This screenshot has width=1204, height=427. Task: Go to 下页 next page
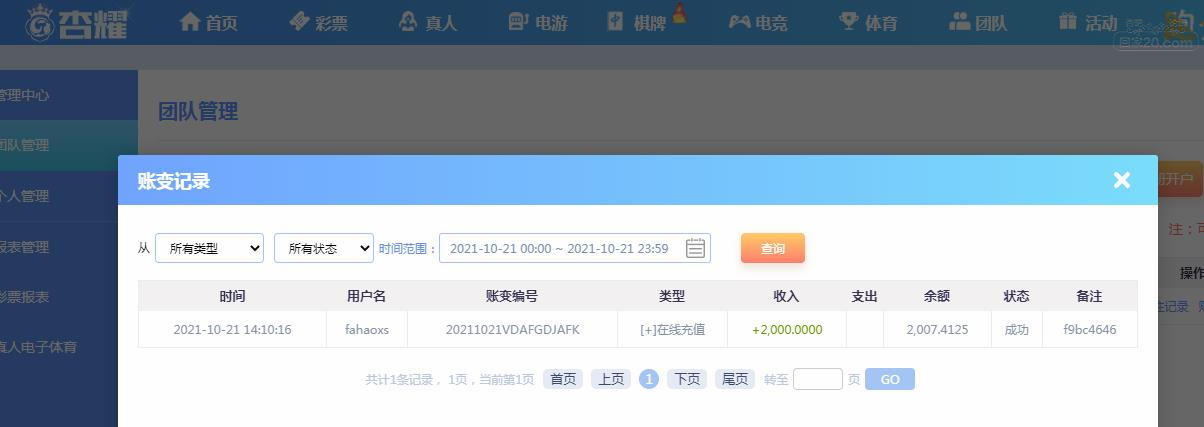click(687, 379)
